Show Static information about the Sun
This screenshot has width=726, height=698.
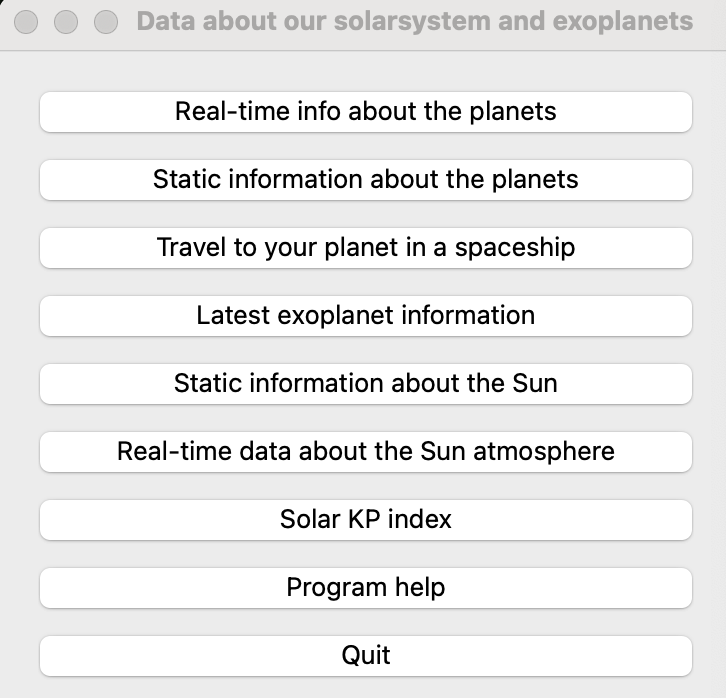[365, 383]
